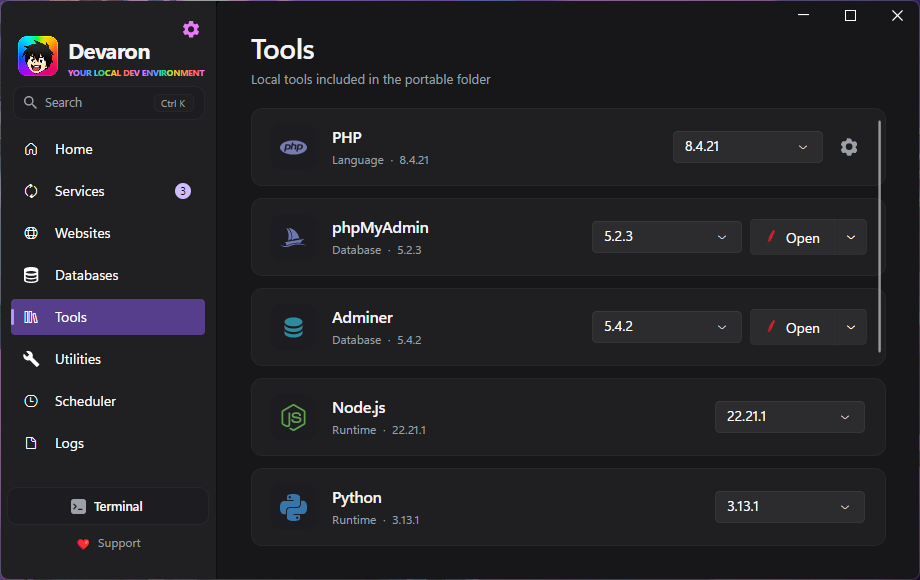Viewport: 920px width, 580px height.
Task: Click 'Database · 5.4.2' under Adminer
Action: [x=377, y=340]
